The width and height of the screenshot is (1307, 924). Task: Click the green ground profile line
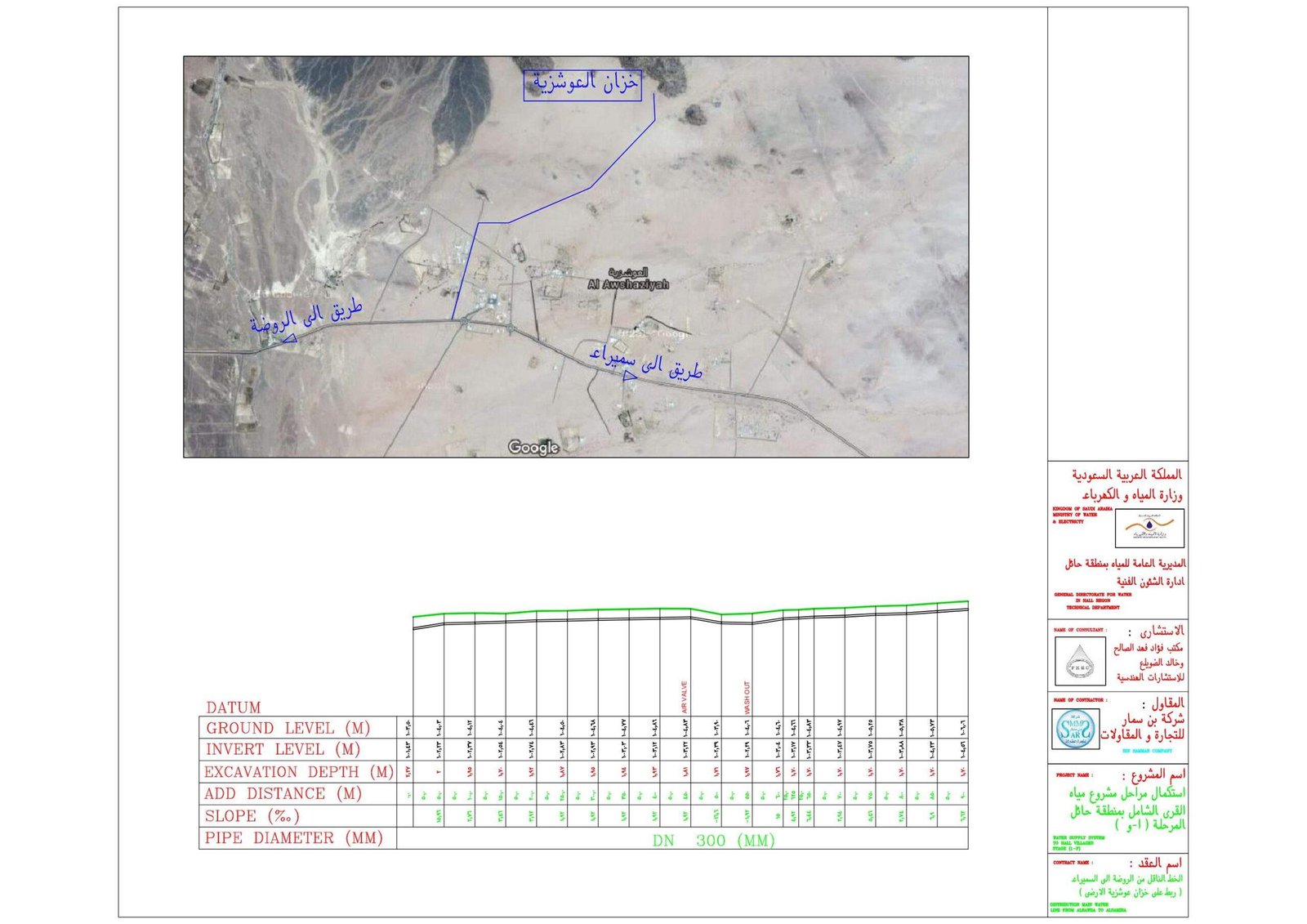click(572, 609)
